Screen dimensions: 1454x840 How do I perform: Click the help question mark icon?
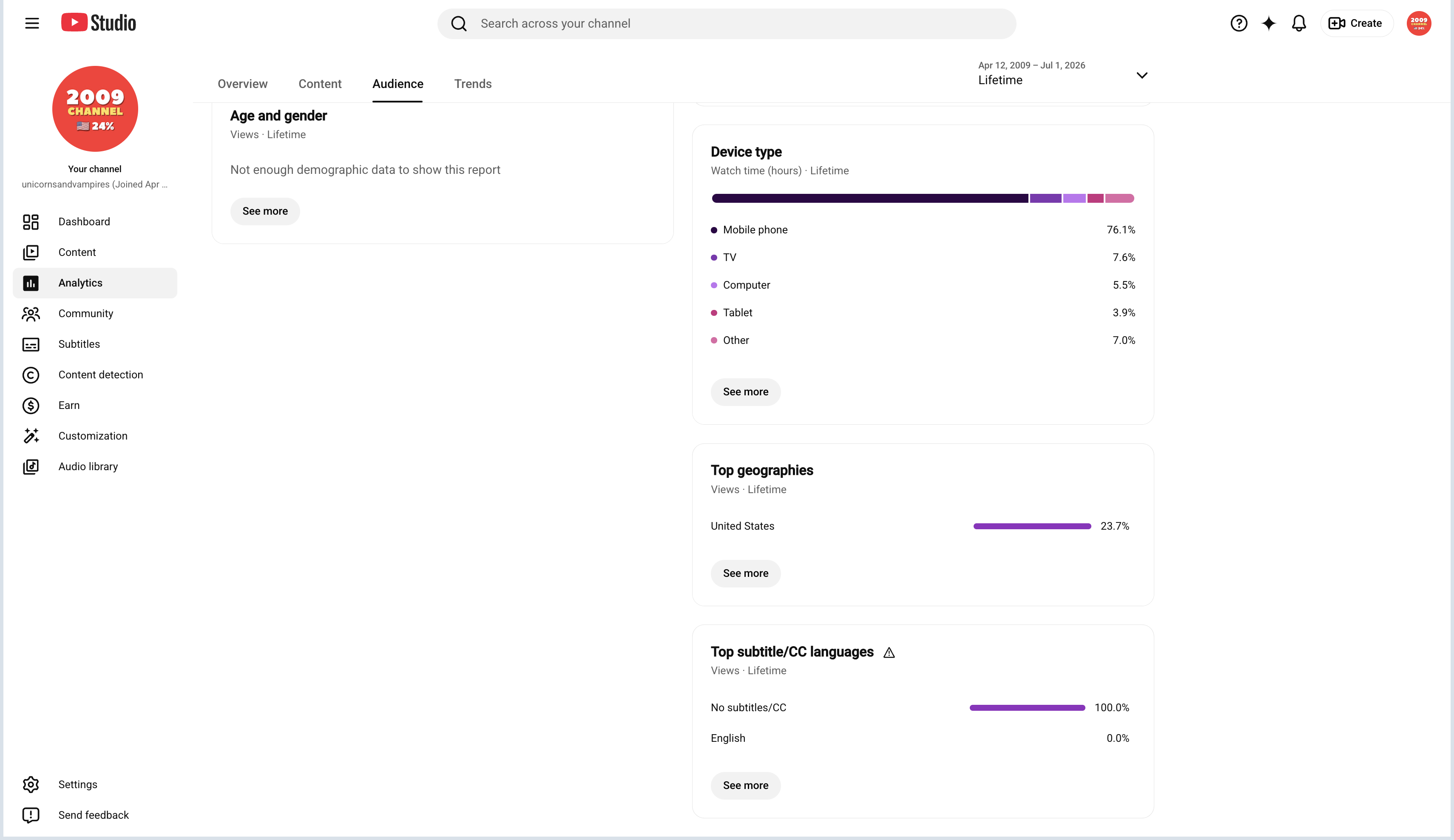click(1239, 23)
